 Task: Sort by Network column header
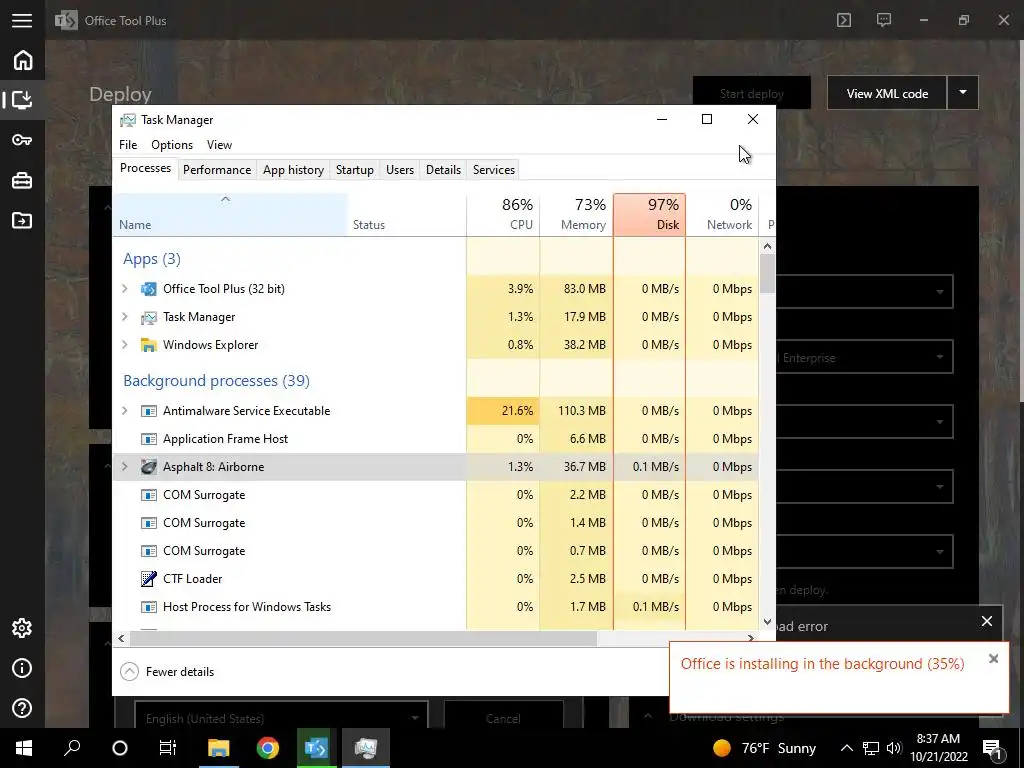point(722,214)
